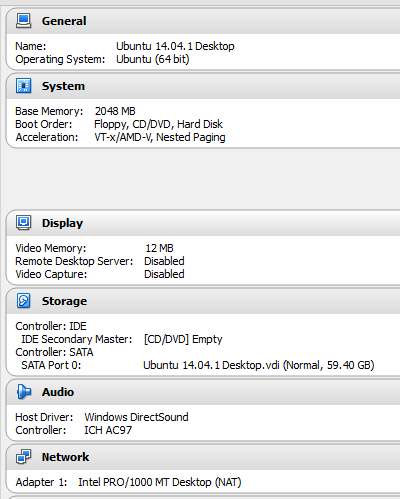This screenshot has width=400, height=499.
Task: Click the Controller: SATA row
Action: pos(54,352)
